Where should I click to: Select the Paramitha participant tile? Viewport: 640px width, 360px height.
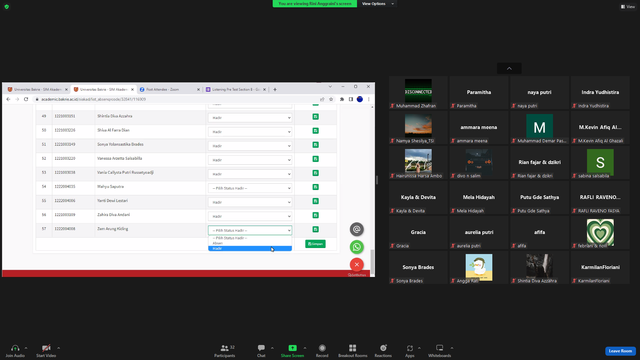click(479, 93)
